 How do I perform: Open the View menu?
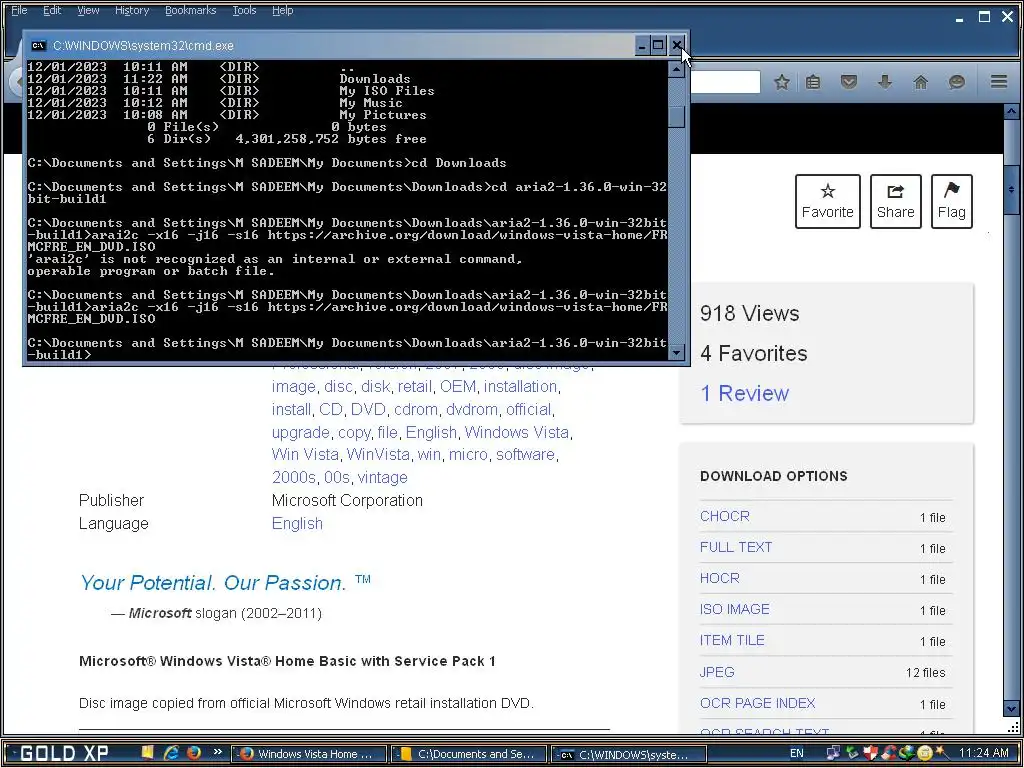click(88, 10)
